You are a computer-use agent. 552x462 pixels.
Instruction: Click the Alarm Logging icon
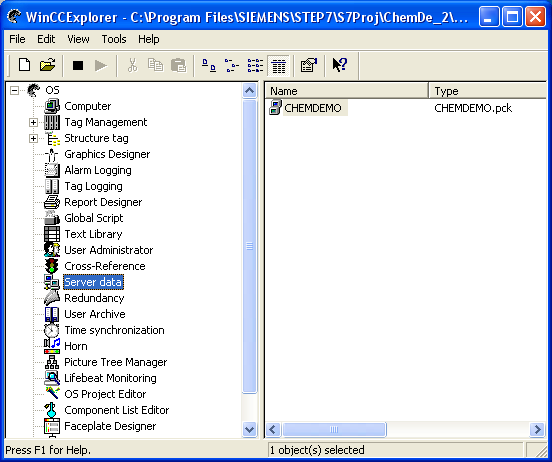(52, 170)
